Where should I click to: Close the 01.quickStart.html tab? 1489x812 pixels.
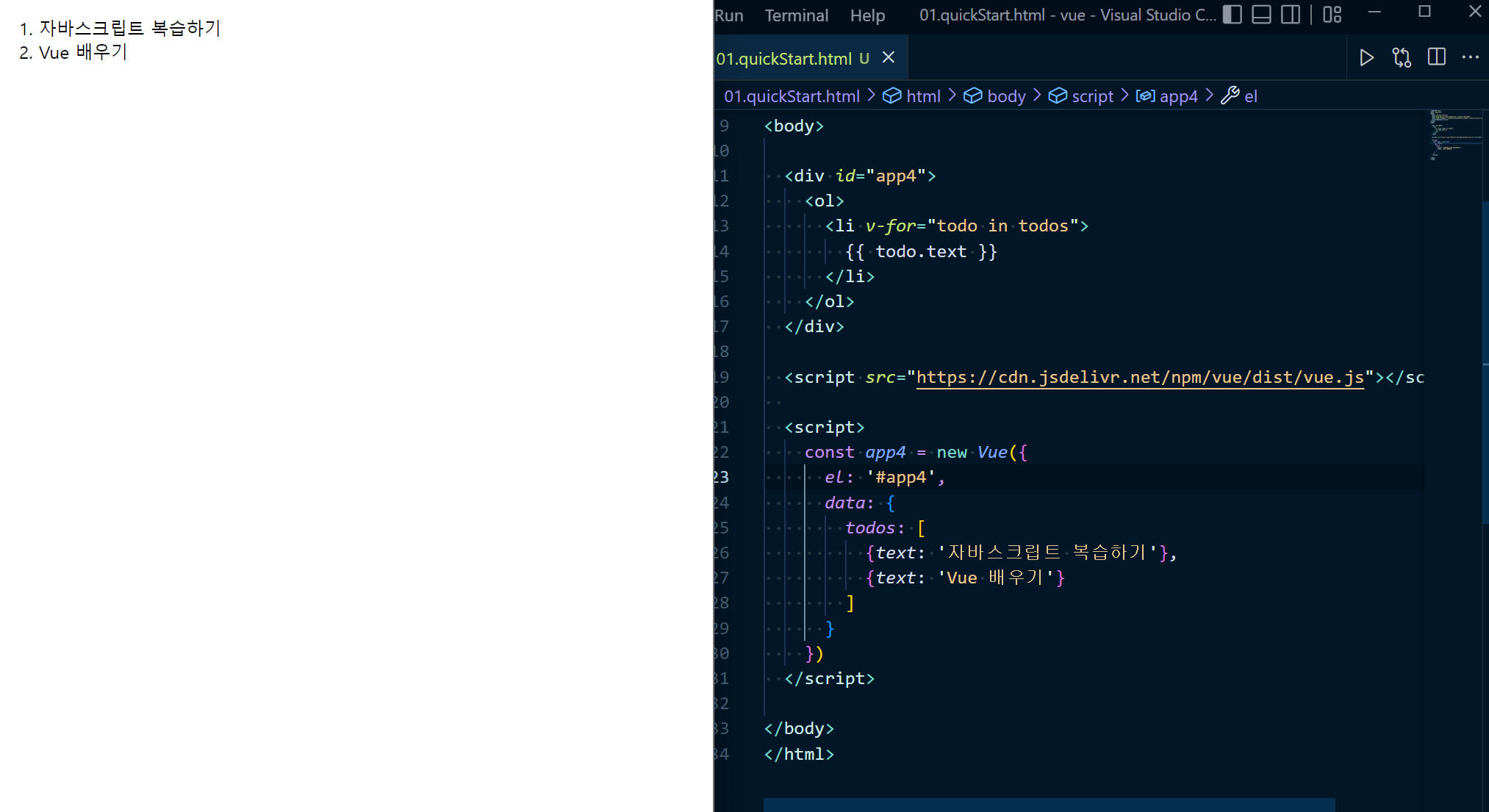889,57
